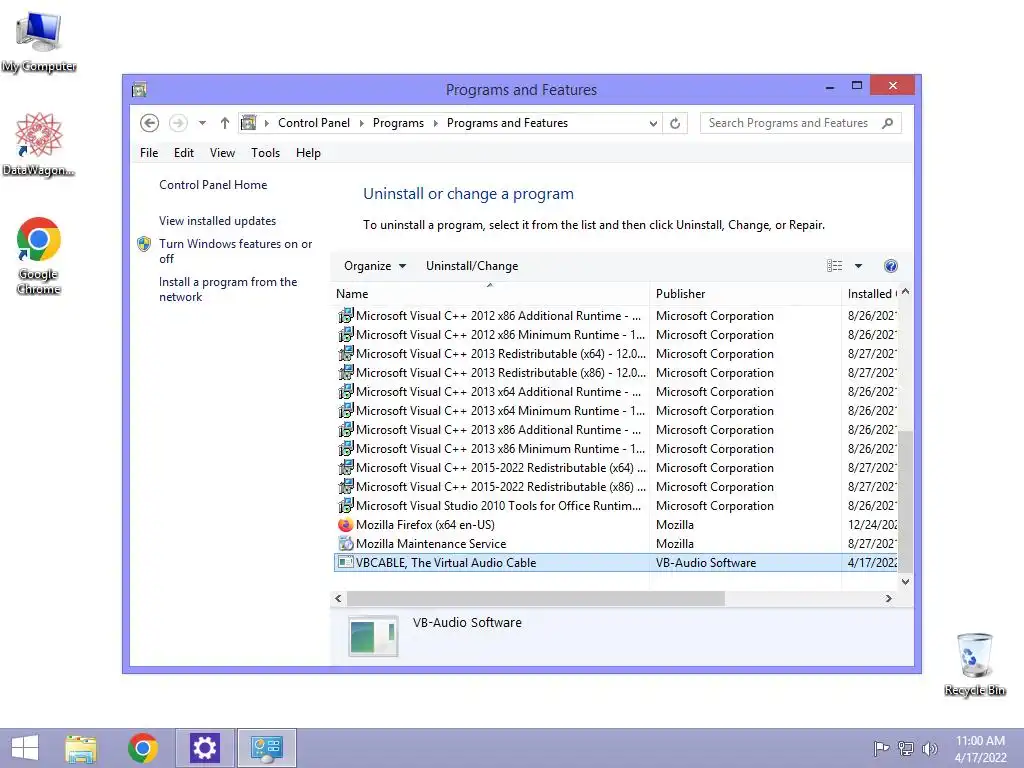Select Microsoft Visual Studio 2010 Tools for Office

[617, 506]
